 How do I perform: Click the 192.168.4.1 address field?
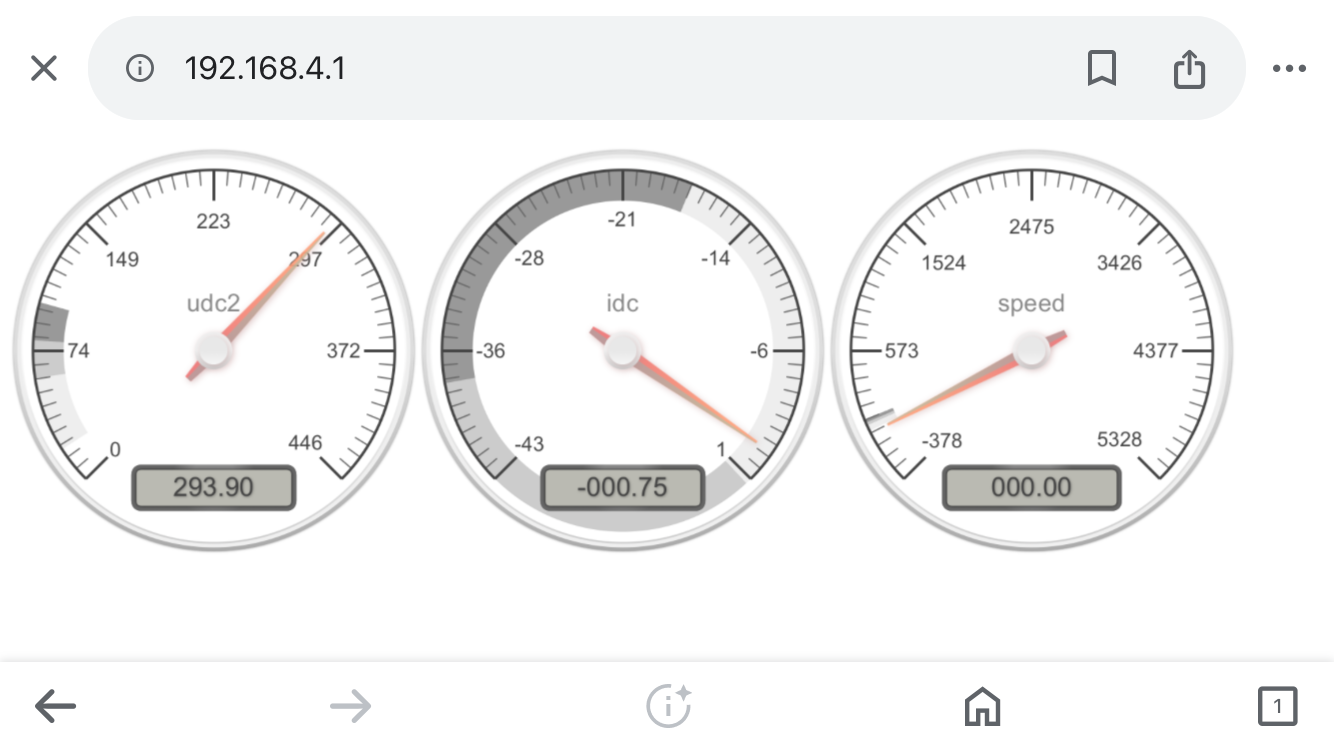coord(265,68)
